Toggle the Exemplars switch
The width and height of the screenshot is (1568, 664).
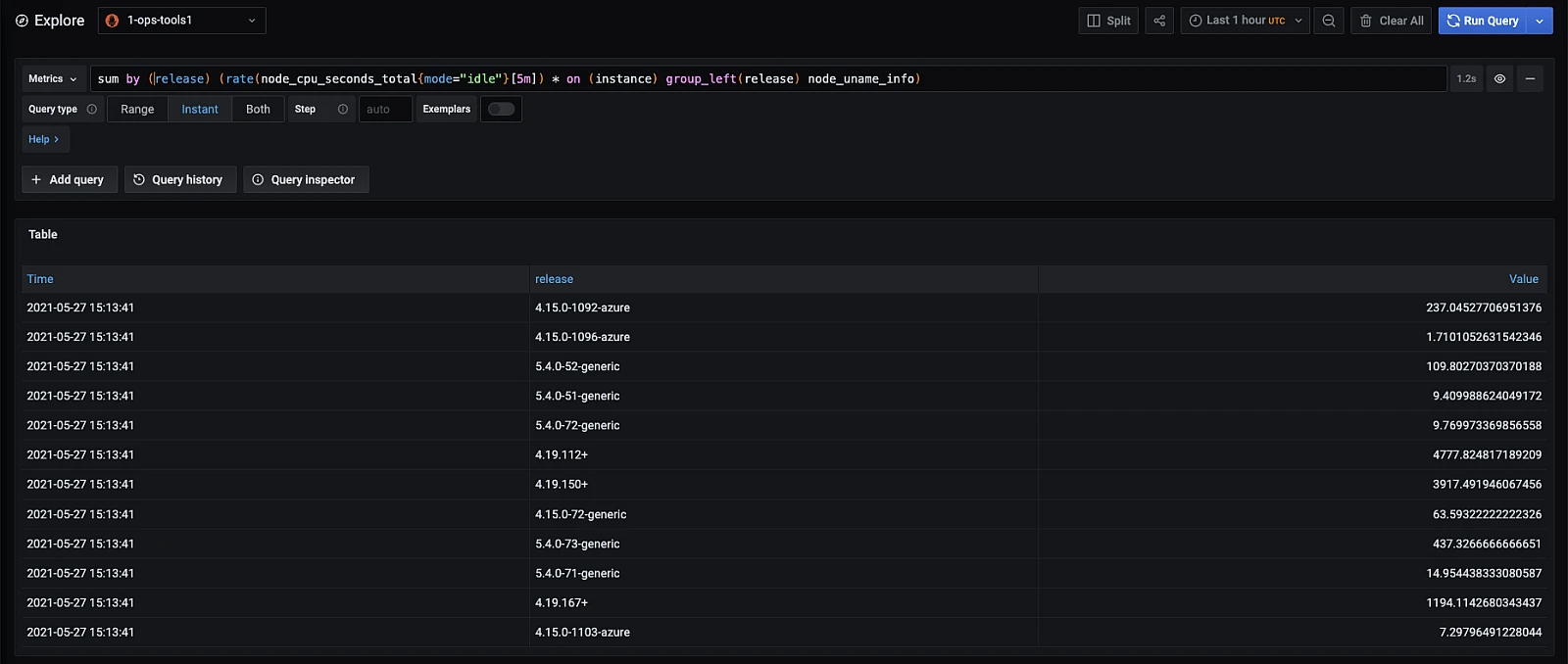(501, 109)
